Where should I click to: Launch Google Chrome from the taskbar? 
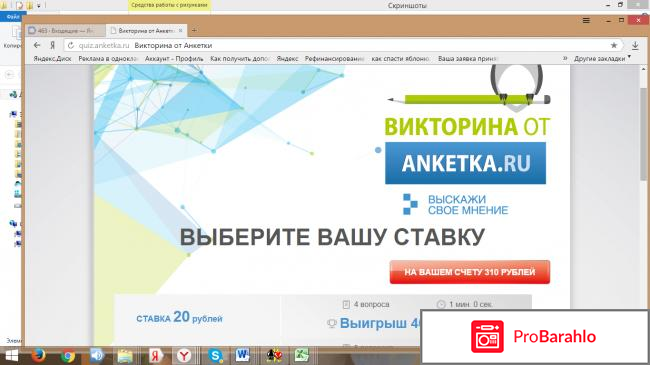[x=68, y=356]
